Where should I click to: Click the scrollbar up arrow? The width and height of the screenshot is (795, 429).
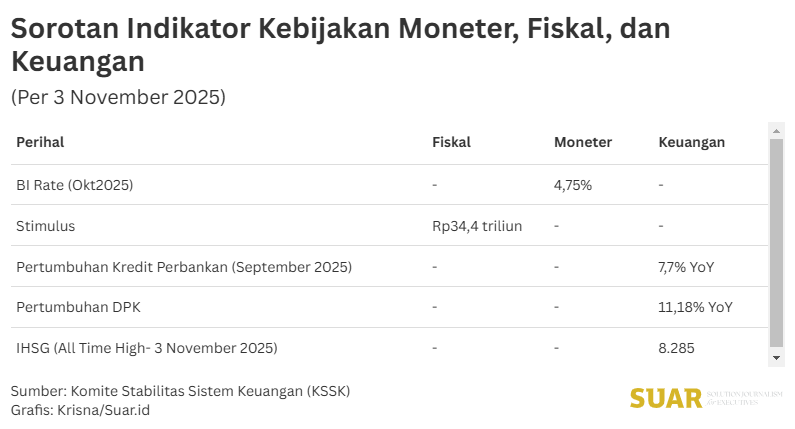point(776,130)
